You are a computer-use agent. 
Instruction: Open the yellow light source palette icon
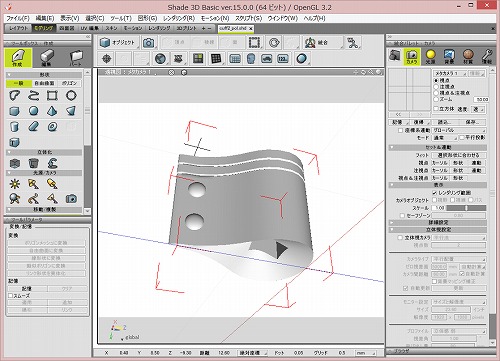pos(430,56)
